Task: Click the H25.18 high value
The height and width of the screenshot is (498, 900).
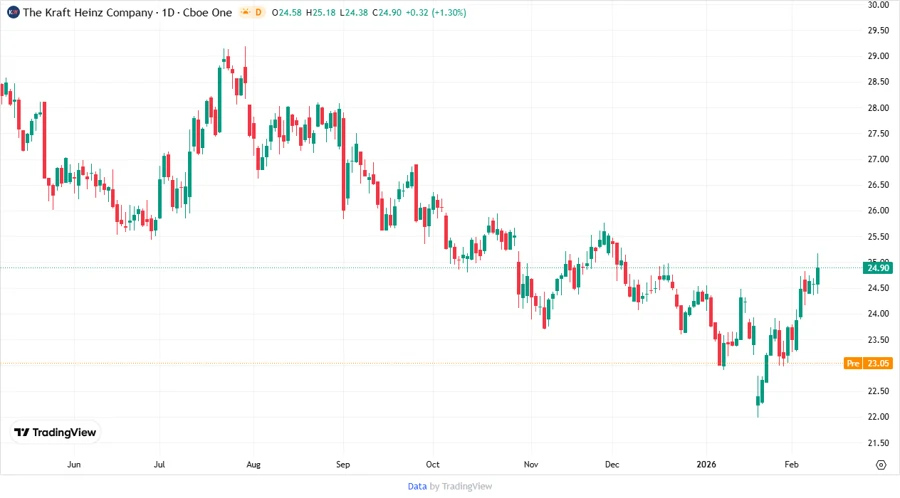Action: [x=320, y=12]
